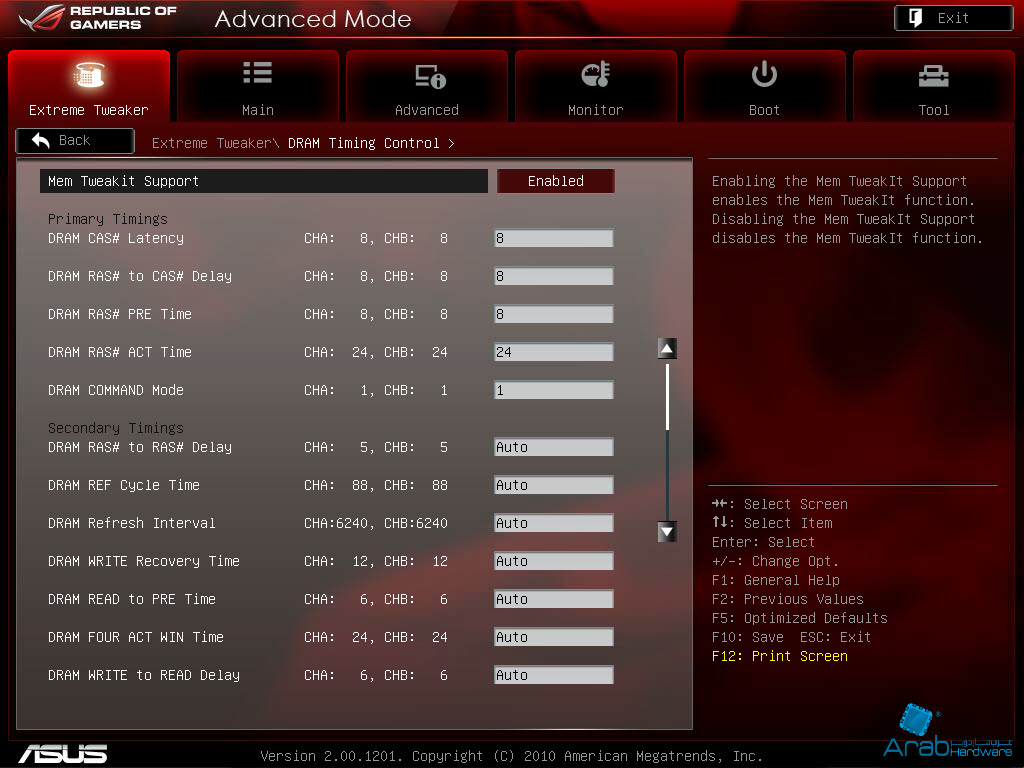The height and width of the screenshot is (768, 1024).
Task: Open the Tool tab
Action: (934, 86)
